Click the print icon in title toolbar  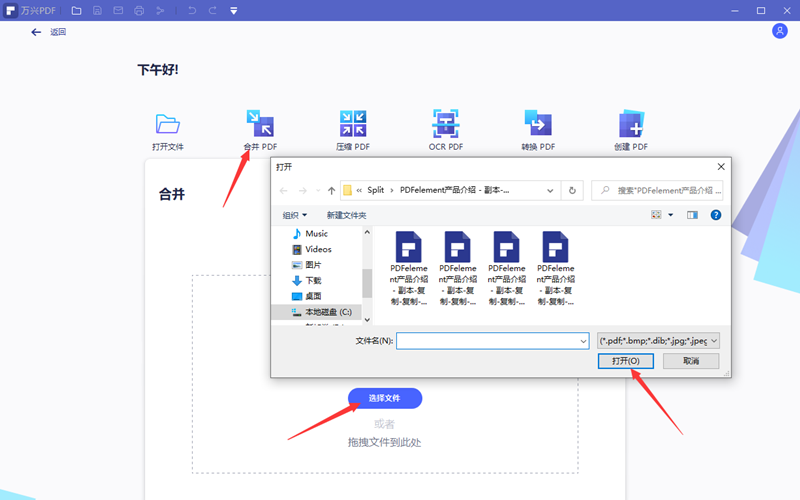[x=139, y=10]
